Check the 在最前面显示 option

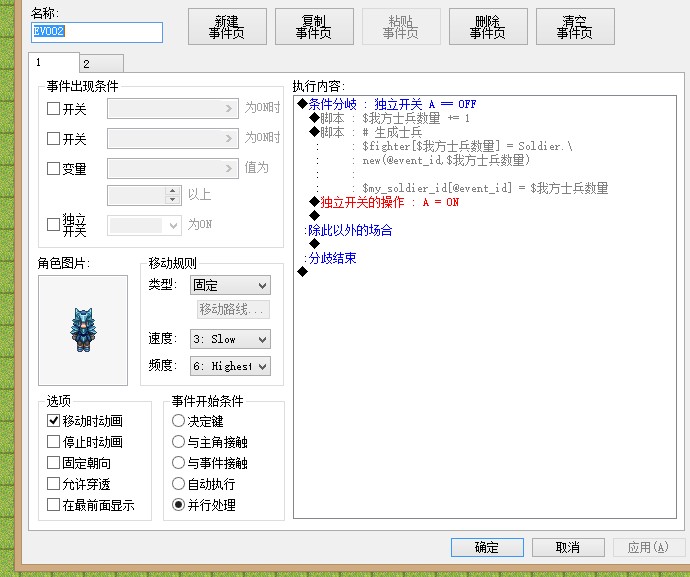click(53, 505)
